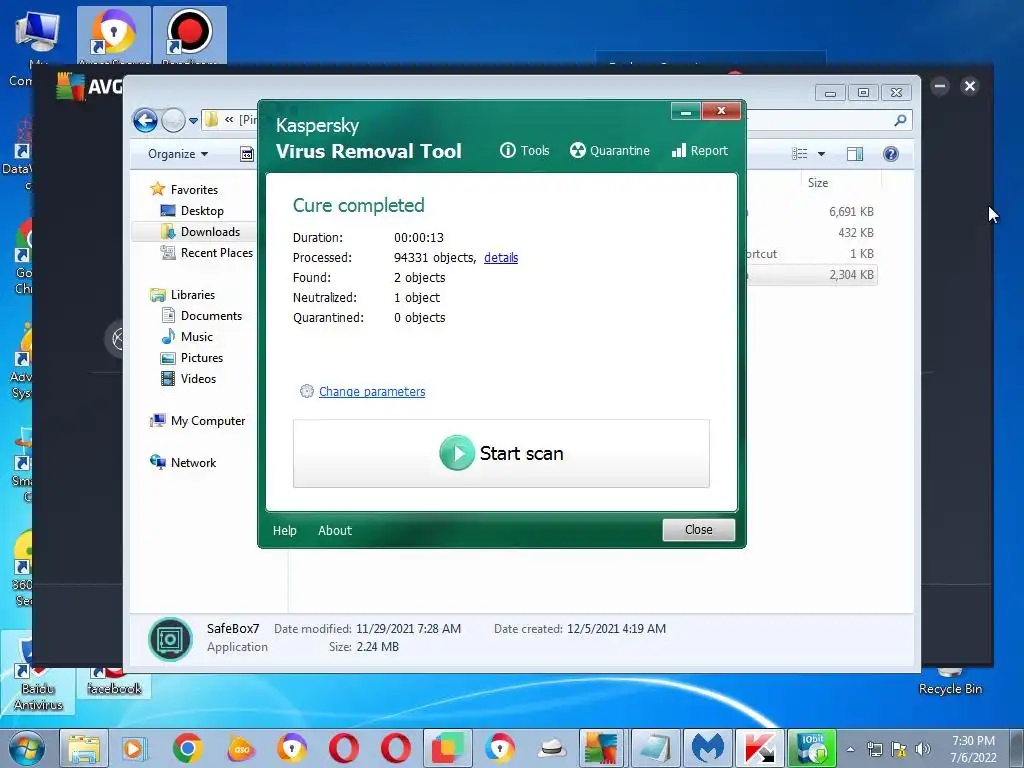Click the green play icon beside Start scan
Screen dimensions: 1024x768
(456, 453)
